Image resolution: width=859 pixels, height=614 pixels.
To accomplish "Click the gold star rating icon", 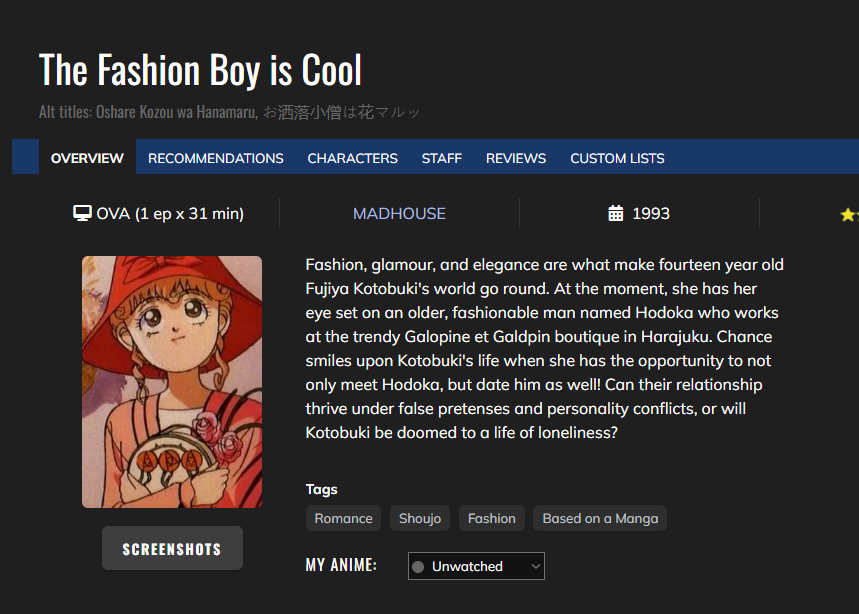I will [849, 214].
